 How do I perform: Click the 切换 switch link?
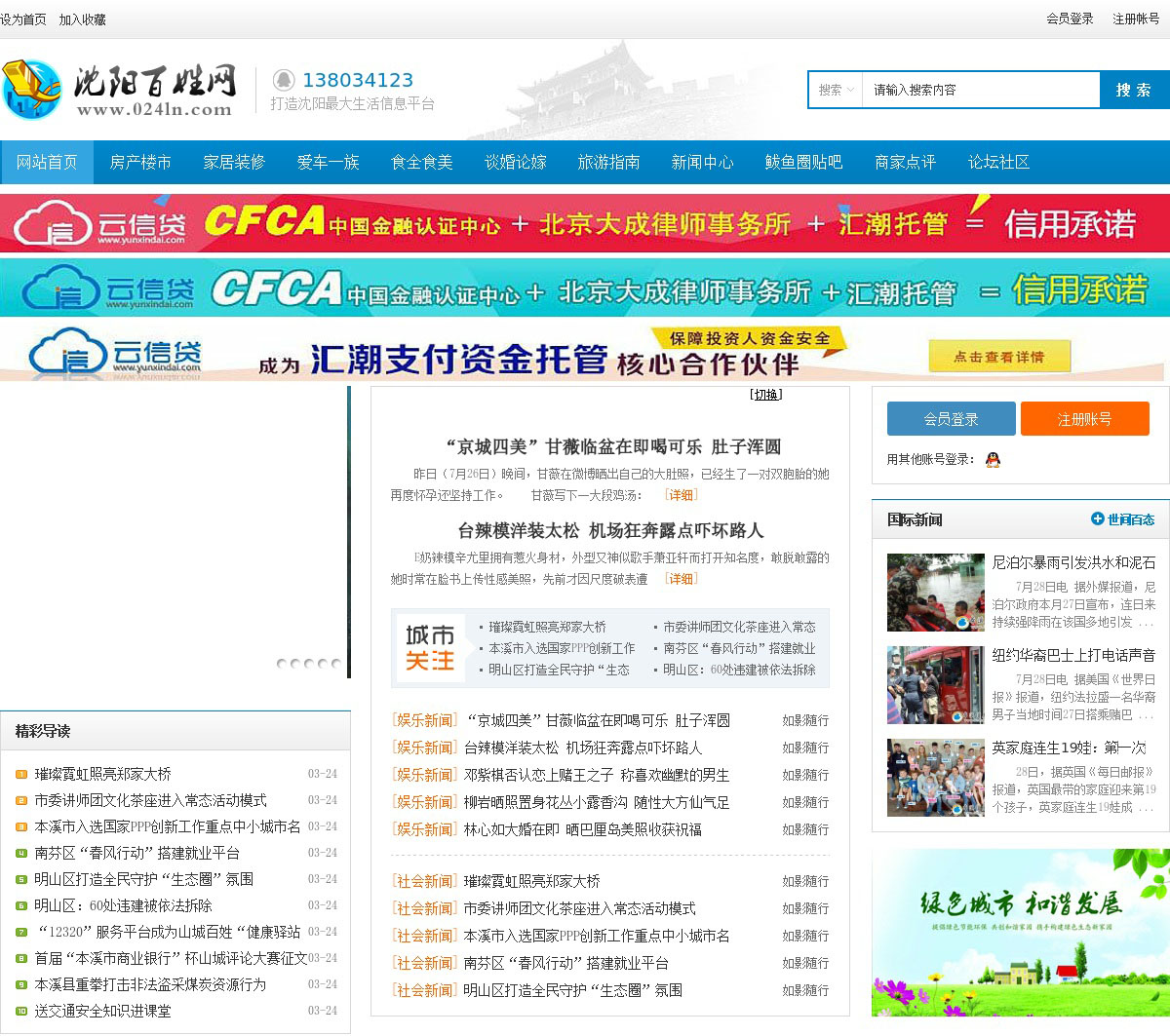click(765, 395)
